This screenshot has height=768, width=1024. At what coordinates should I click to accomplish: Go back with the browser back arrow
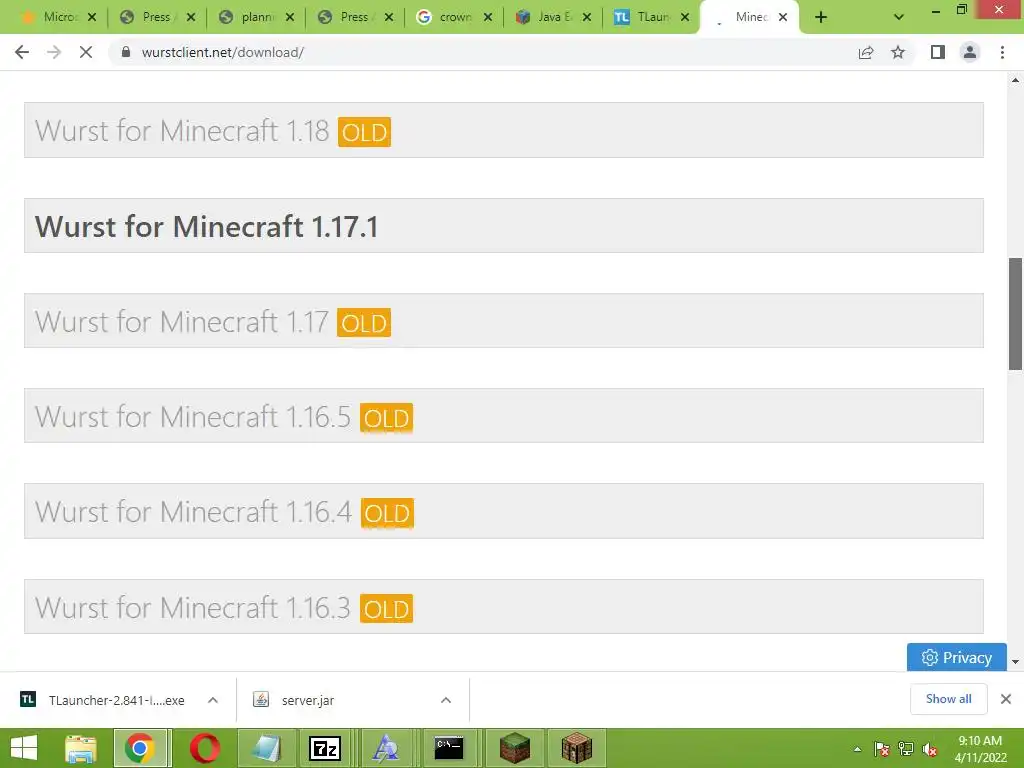click(22, 52)
